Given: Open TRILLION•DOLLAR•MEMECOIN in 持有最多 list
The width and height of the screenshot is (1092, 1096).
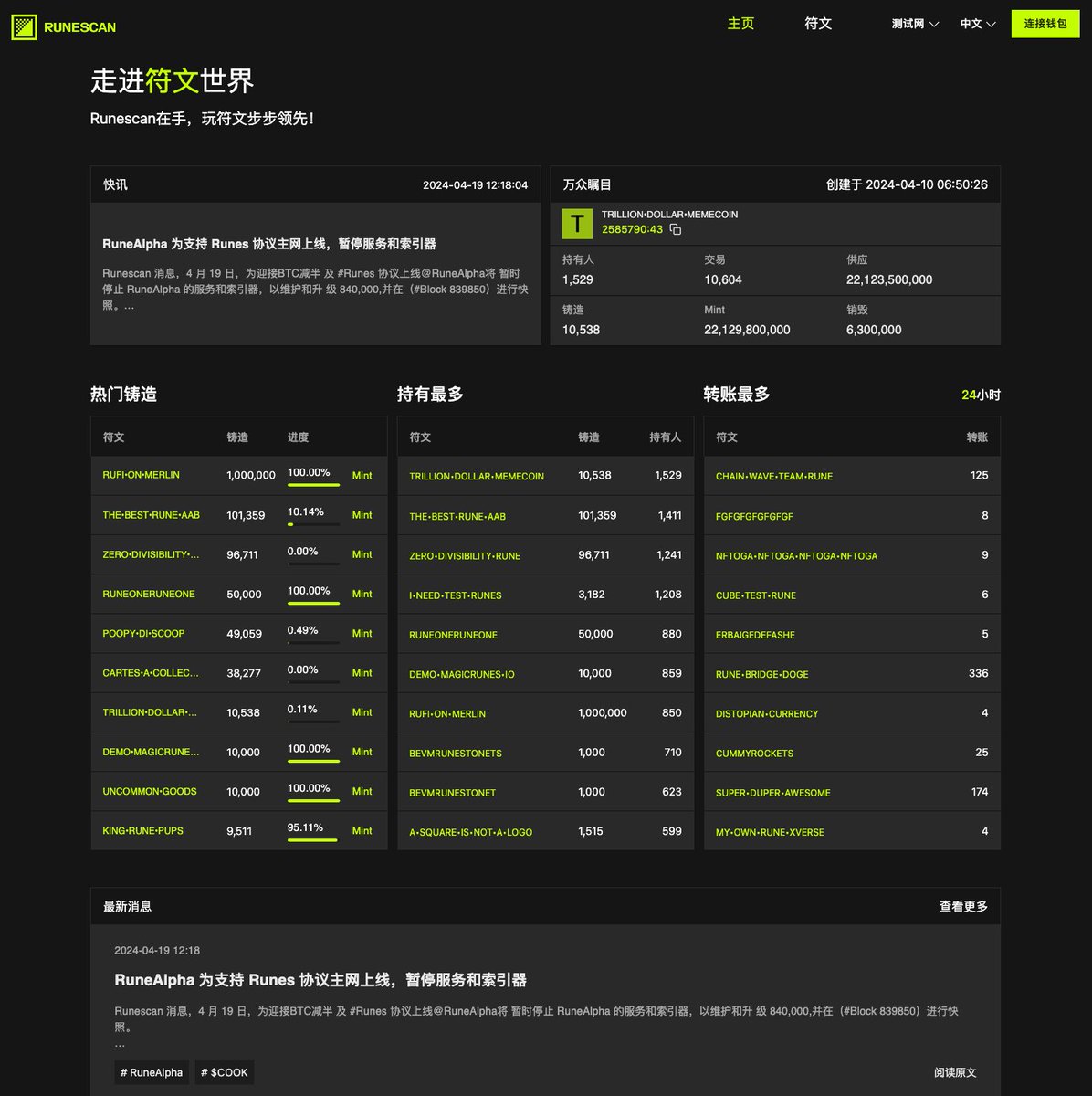Looking at the screenshot, I should [477, 477].
